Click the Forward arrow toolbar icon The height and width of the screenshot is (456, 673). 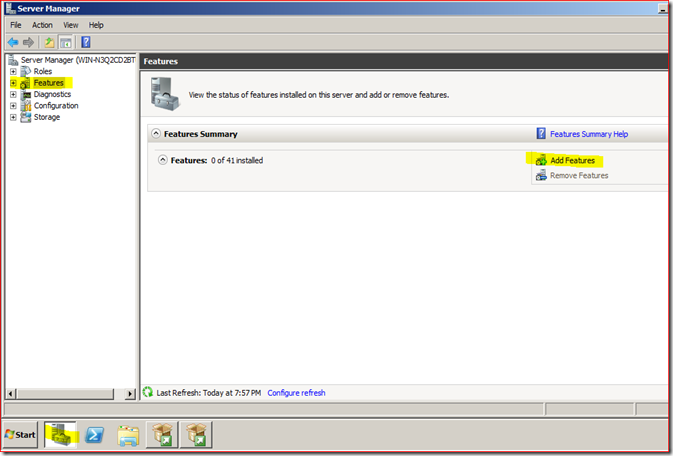coord(28,42)
